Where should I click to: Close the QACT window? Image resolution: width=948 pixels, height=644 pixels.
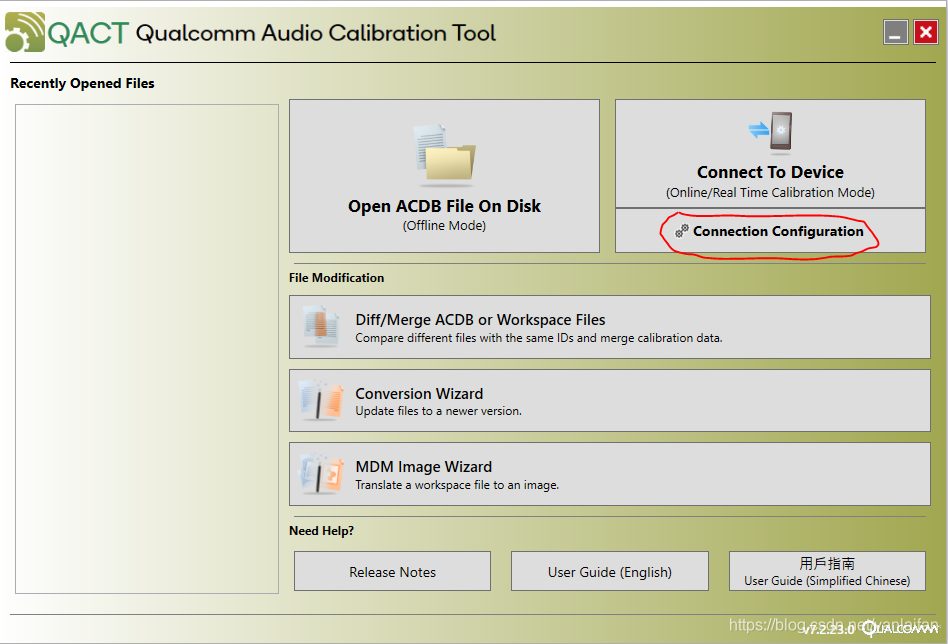click(926, 32)
